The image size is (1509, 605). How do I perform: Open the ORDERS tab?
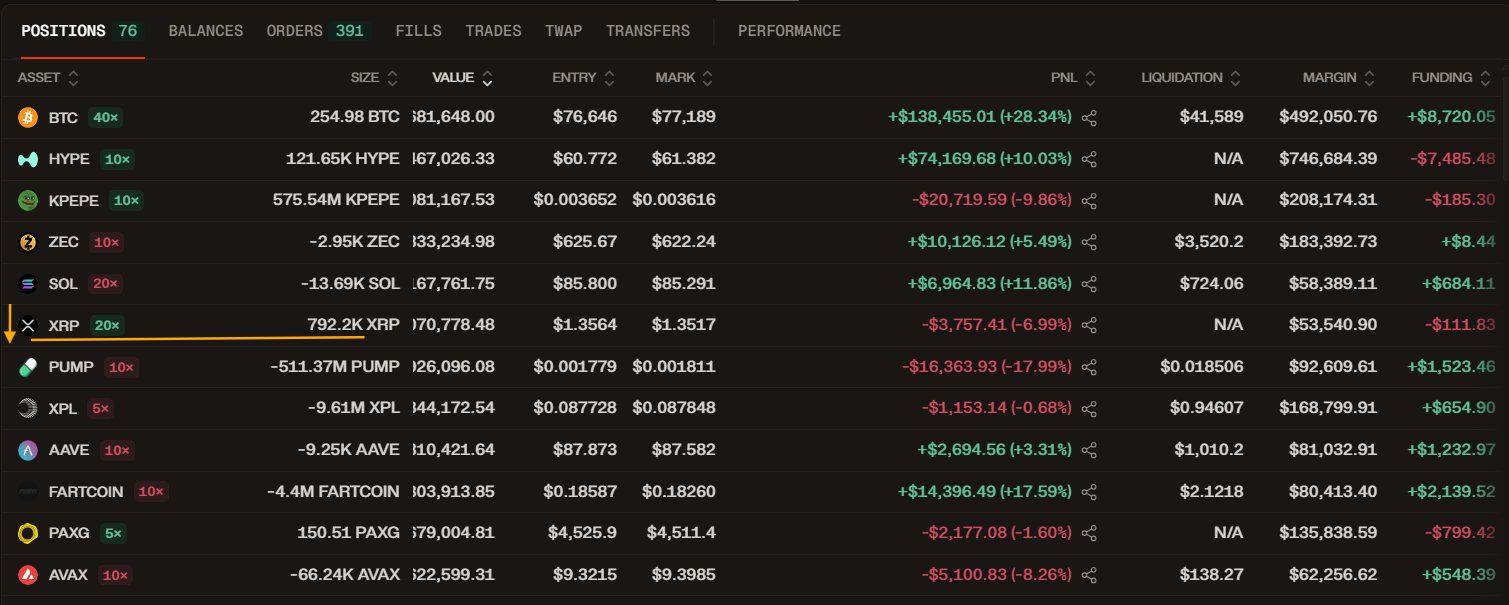click(x=319, y=31)
